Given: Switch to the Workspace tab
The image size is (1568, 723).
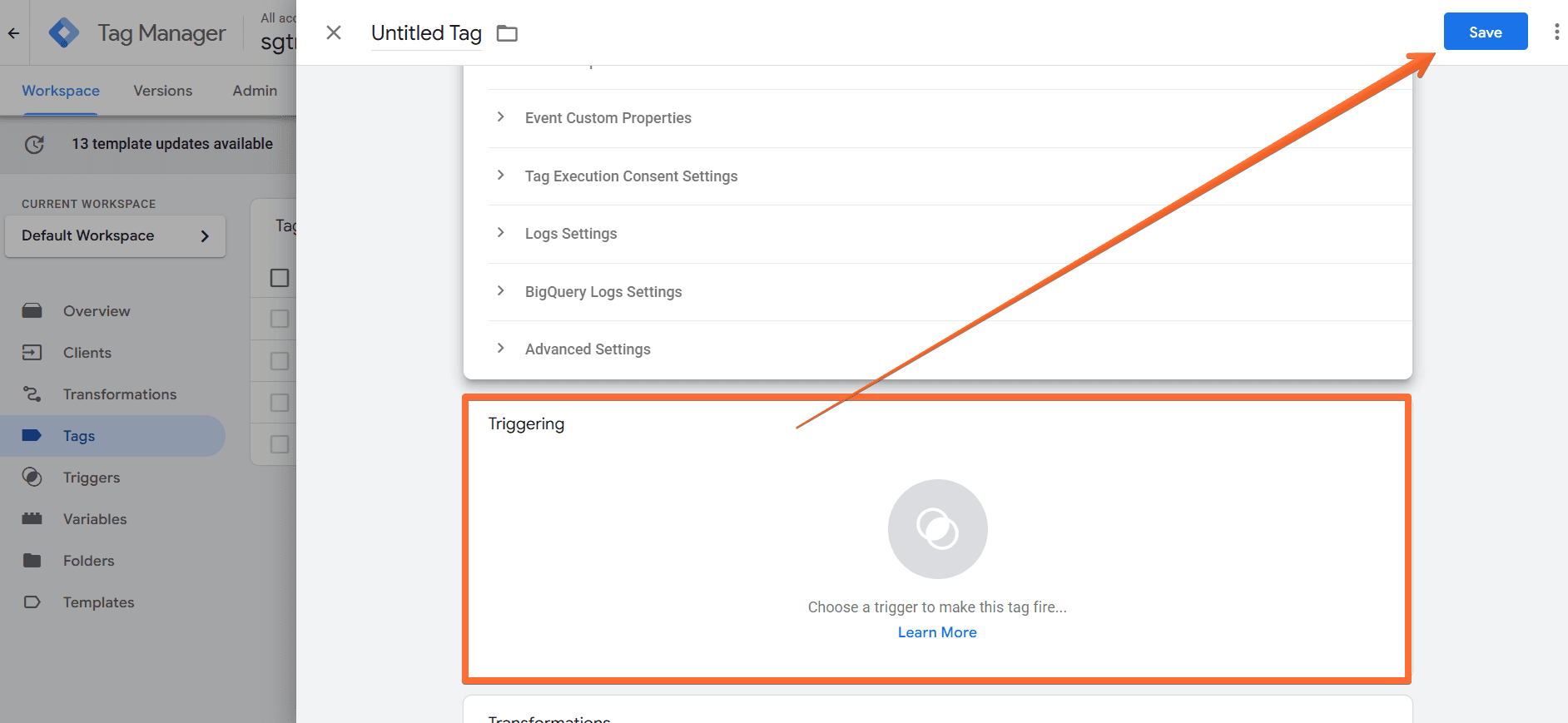Looking at the screenshot, I should 61,91.
